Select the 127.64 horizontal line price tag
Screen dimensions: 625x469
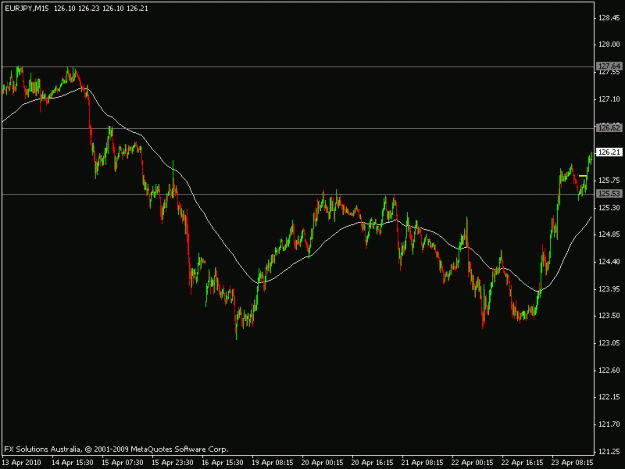point(609,66)
